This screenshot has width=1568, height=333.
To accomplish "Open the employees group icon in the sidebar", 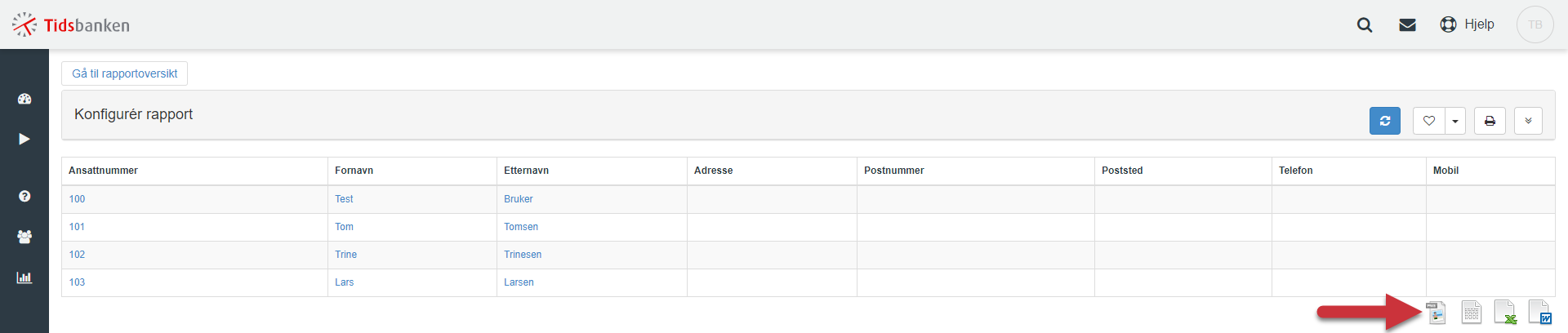I will [x=24, y=237].
